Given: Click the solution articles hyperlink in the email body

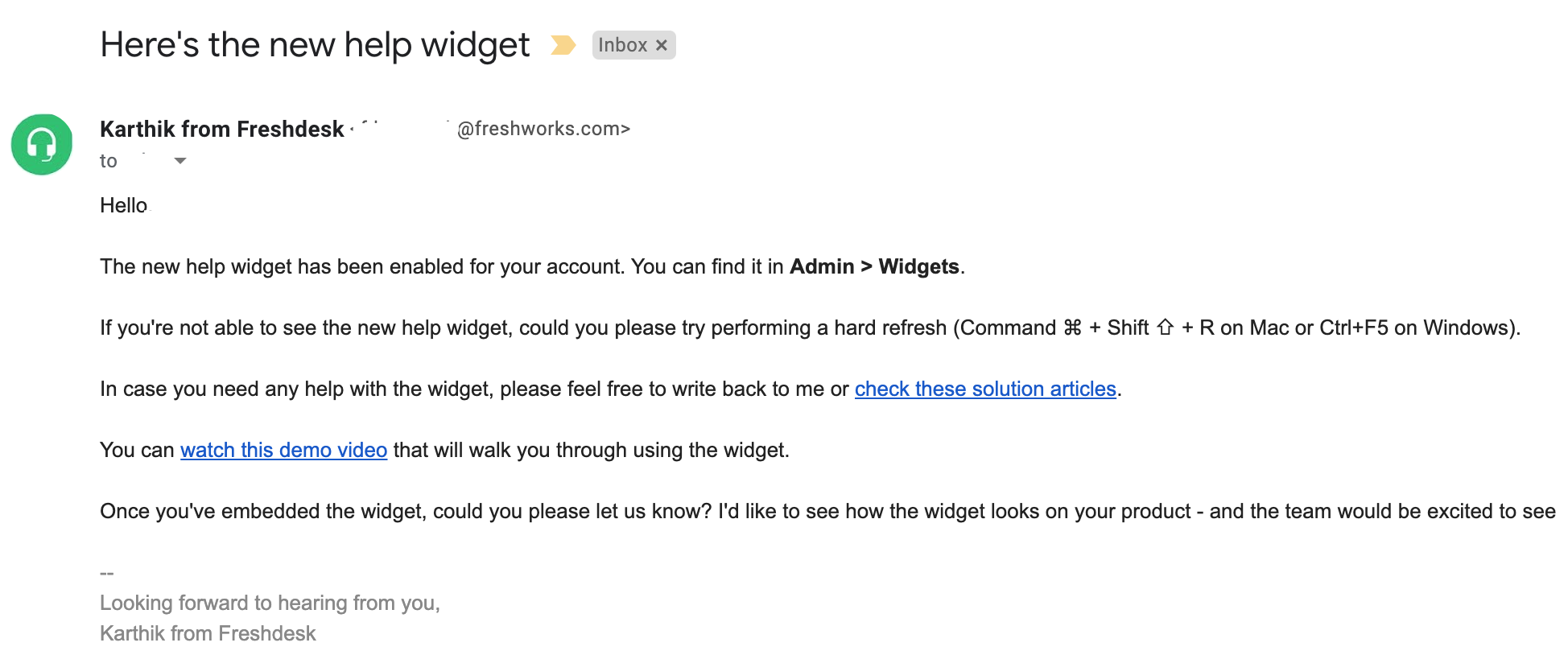Looking at the screenshot, I should point(984,389).
